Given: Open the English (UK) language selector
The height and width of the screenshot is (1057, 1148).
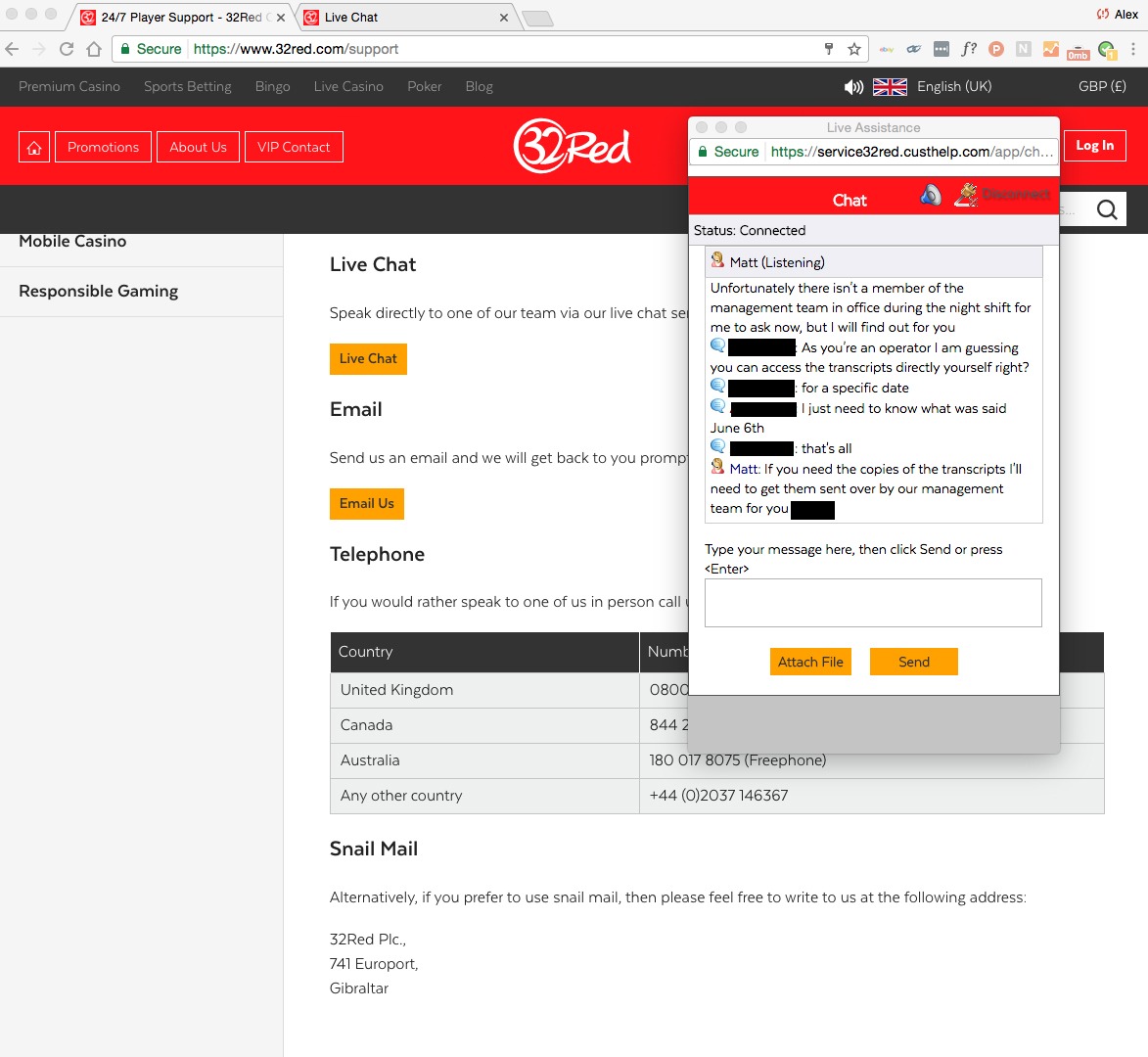Looking at the screenshot, I should pos(954,86).
